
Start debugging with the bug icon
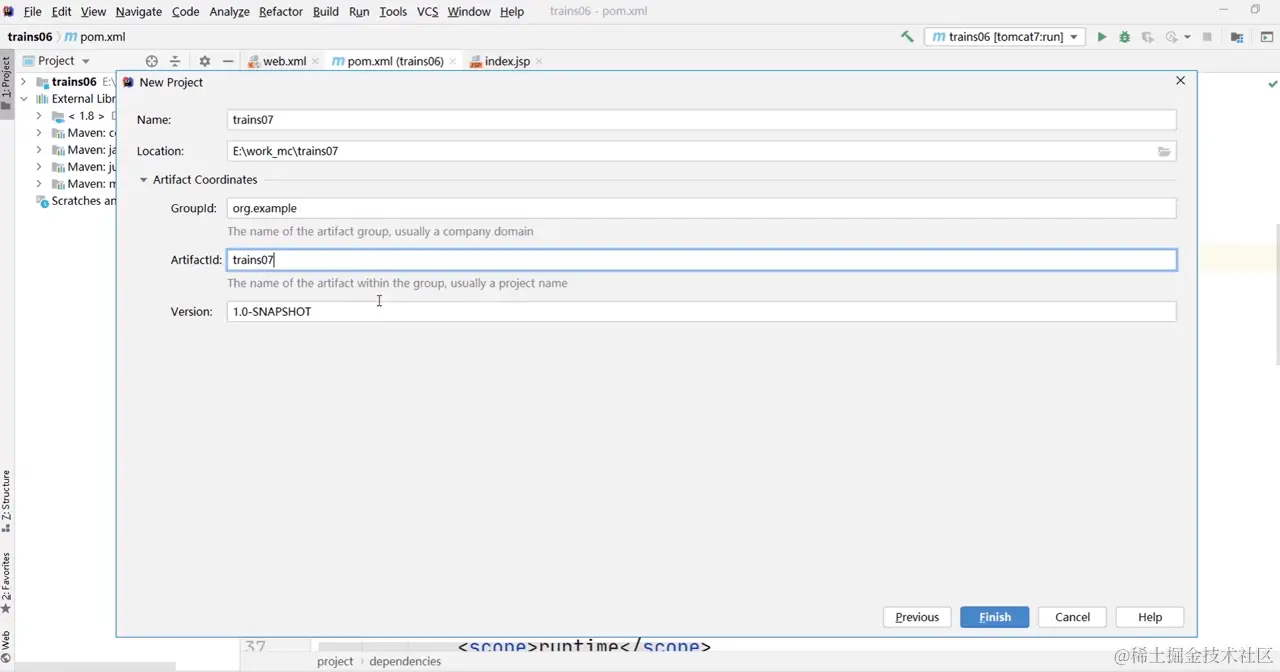pos(1124,37)
